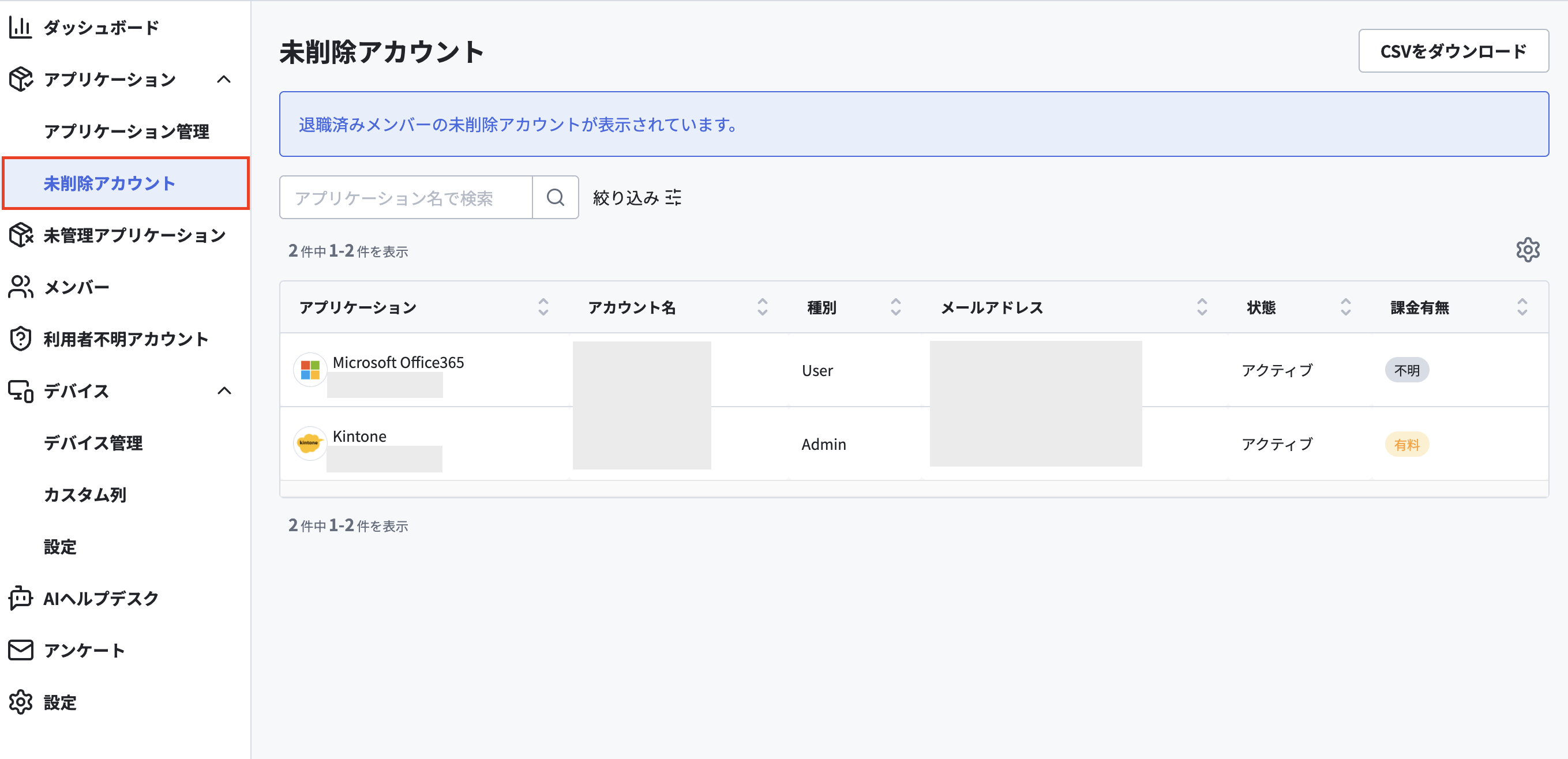Image resolution: width=1568 pixels, height=759 pixels.
Task: Sort by the アカウント名 column
Action: pyautogui.click(x=762, y=307)
